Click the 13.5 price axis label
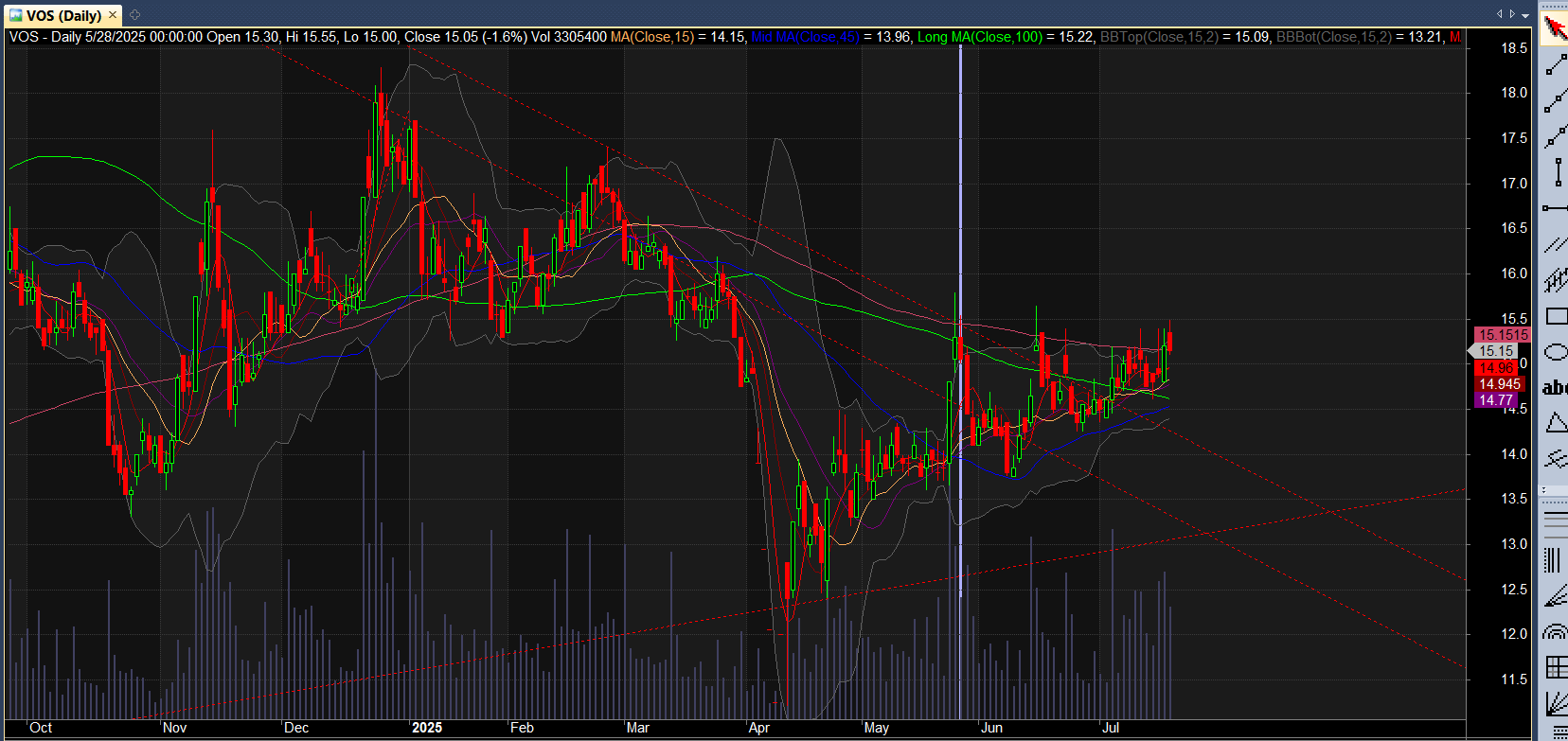This screenshot has width=1568, height=741. tap(1514, 499)
